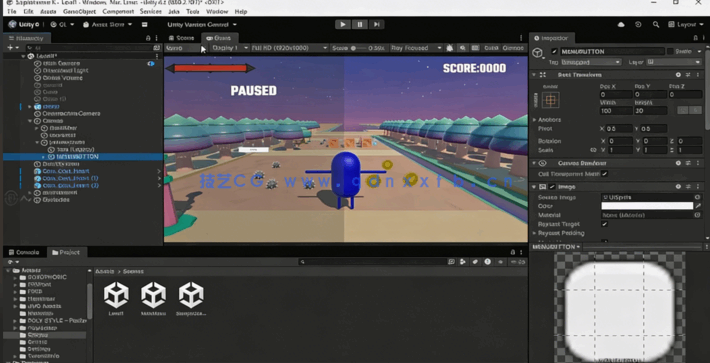This screenshot has height=363, width=710.
Task: Open the Layer dropdown in Inspector
Action: [673, 62]
